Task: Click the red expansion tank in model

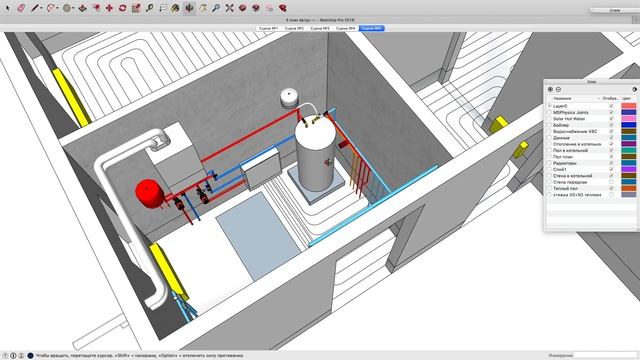Action: click(x=148, y=193)
